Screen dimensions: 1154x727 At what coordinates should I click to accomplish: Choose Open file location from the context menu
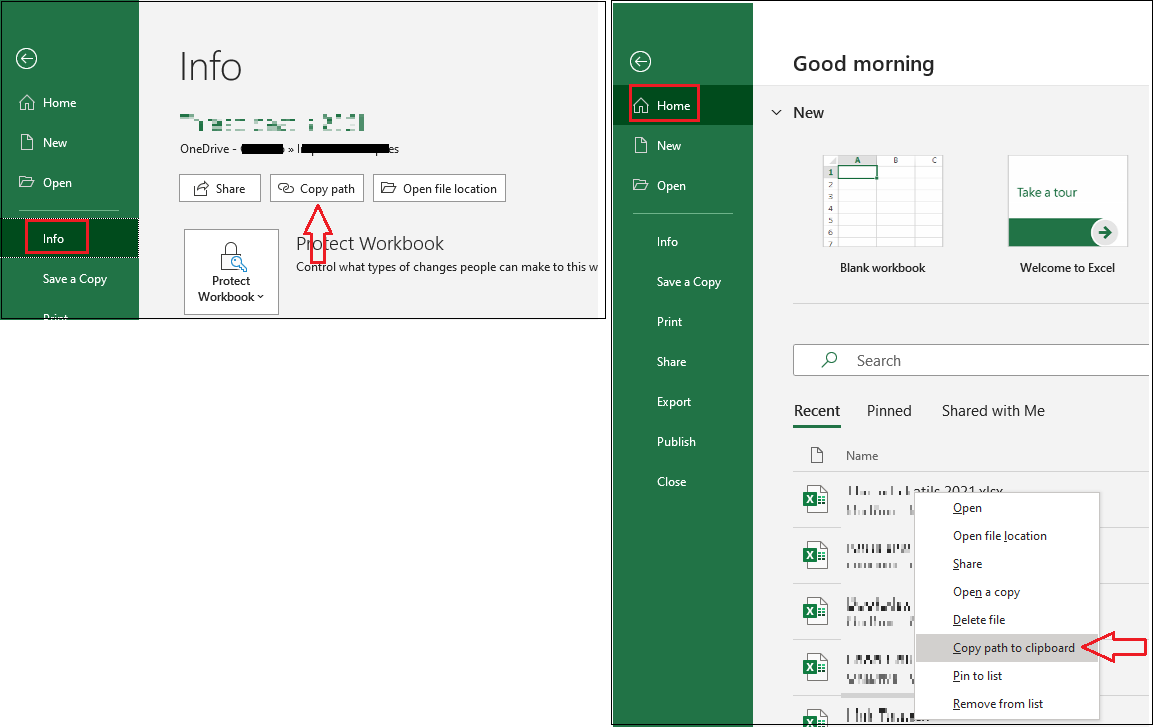(1007, 536)
